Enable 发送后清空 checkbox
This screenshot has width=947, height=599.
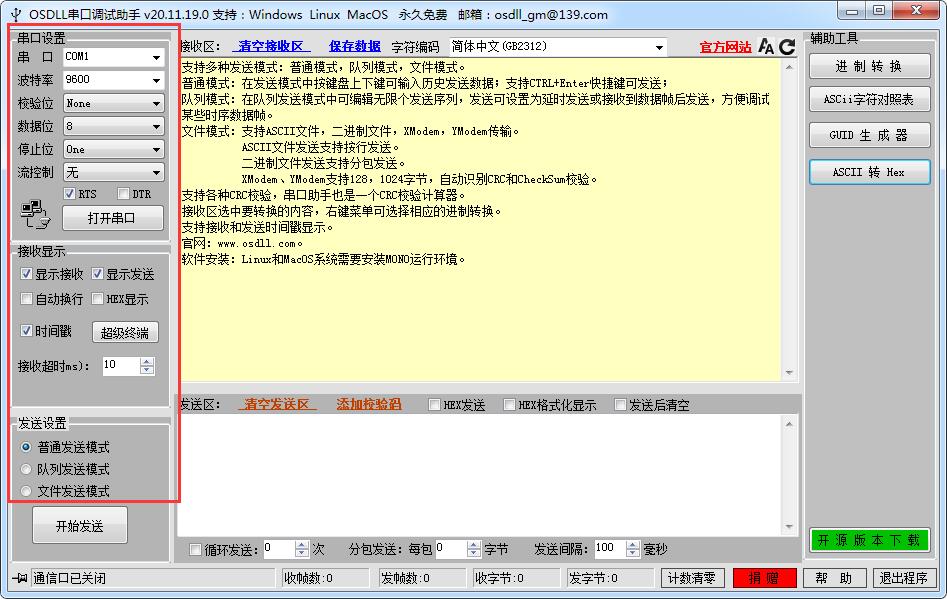click(x=620, y=405)
